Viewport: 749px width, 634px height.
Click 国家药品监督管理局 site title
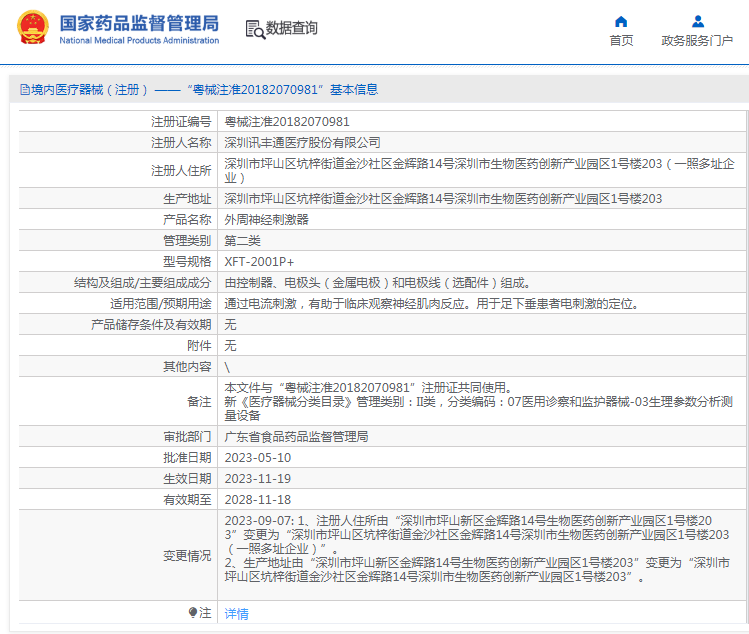pyautogui.click(x=139, y=23)
